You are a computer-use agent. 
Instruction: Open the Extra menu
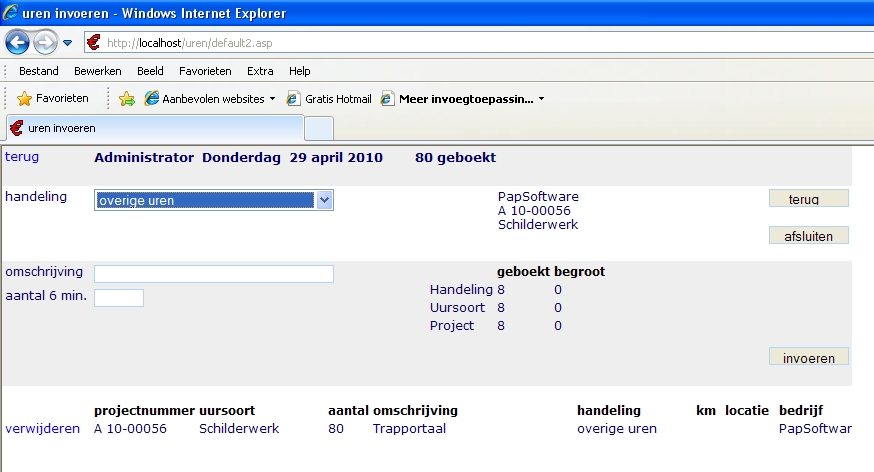click(260, 71)
